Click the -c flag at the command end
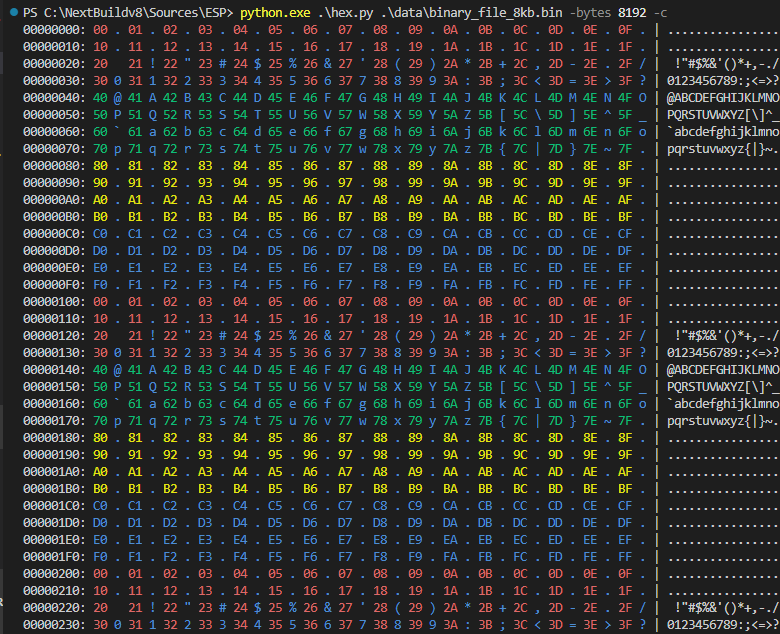The height and width of the screenshot is (634, 780). [x=660, y=13]
